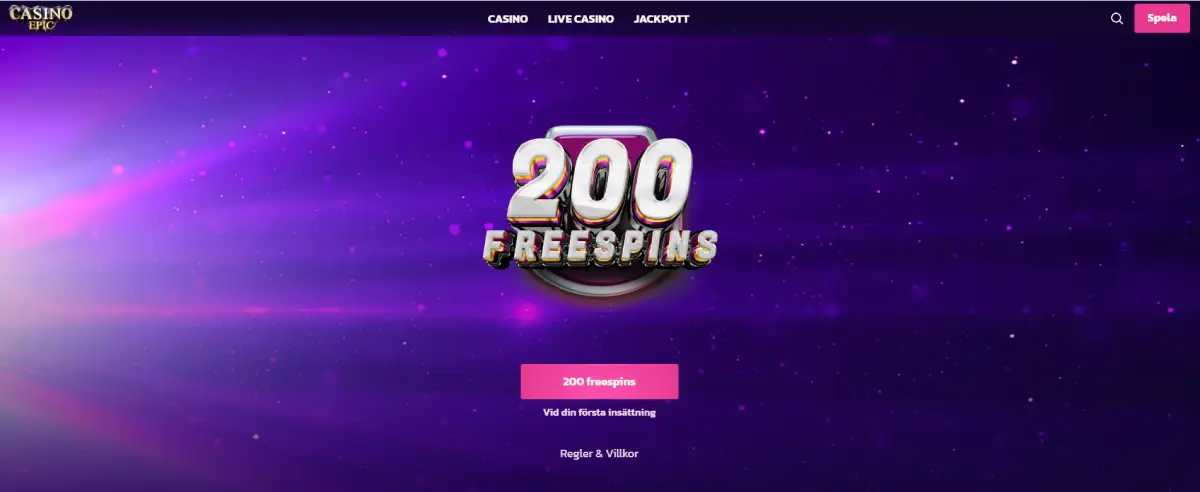Viewport: 1200px width, 492px height.
Task: Switch to the LIVE CASINO tab
Action: tap(581, 19)
